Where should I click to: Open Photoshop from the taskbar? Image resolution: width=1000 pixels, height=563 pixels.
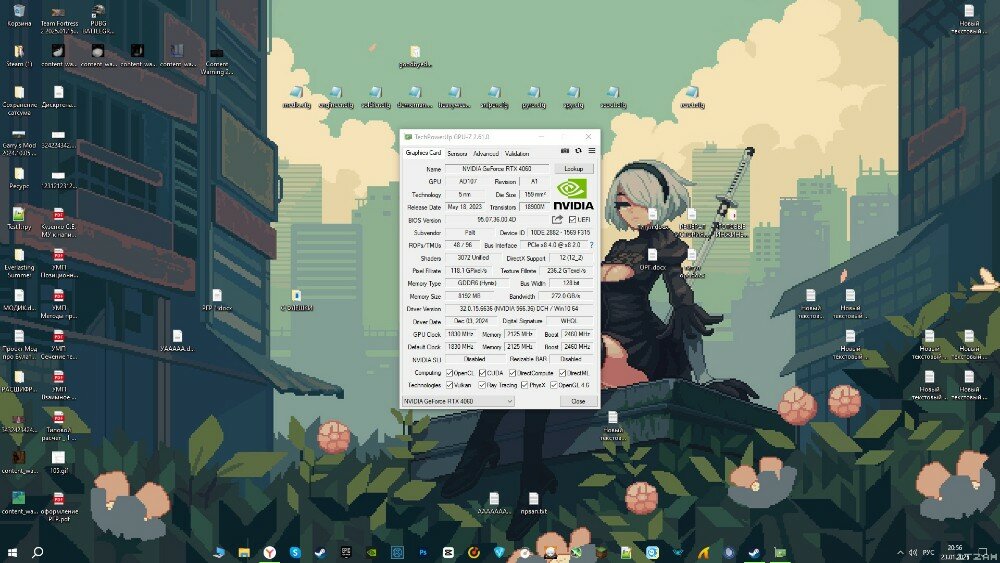(x=423, y=552)
